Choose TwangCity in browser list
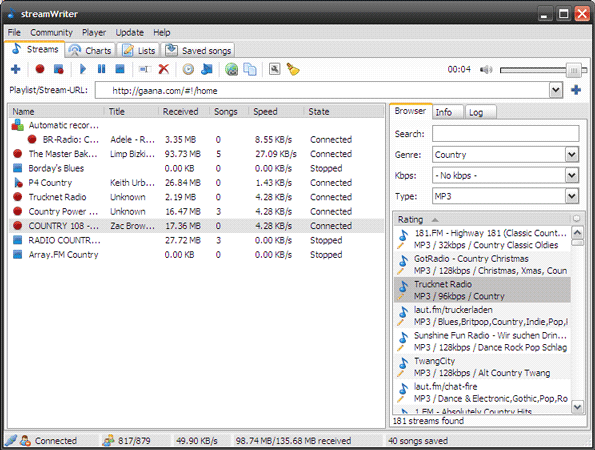595x450 pixels. tap(482, 367)
